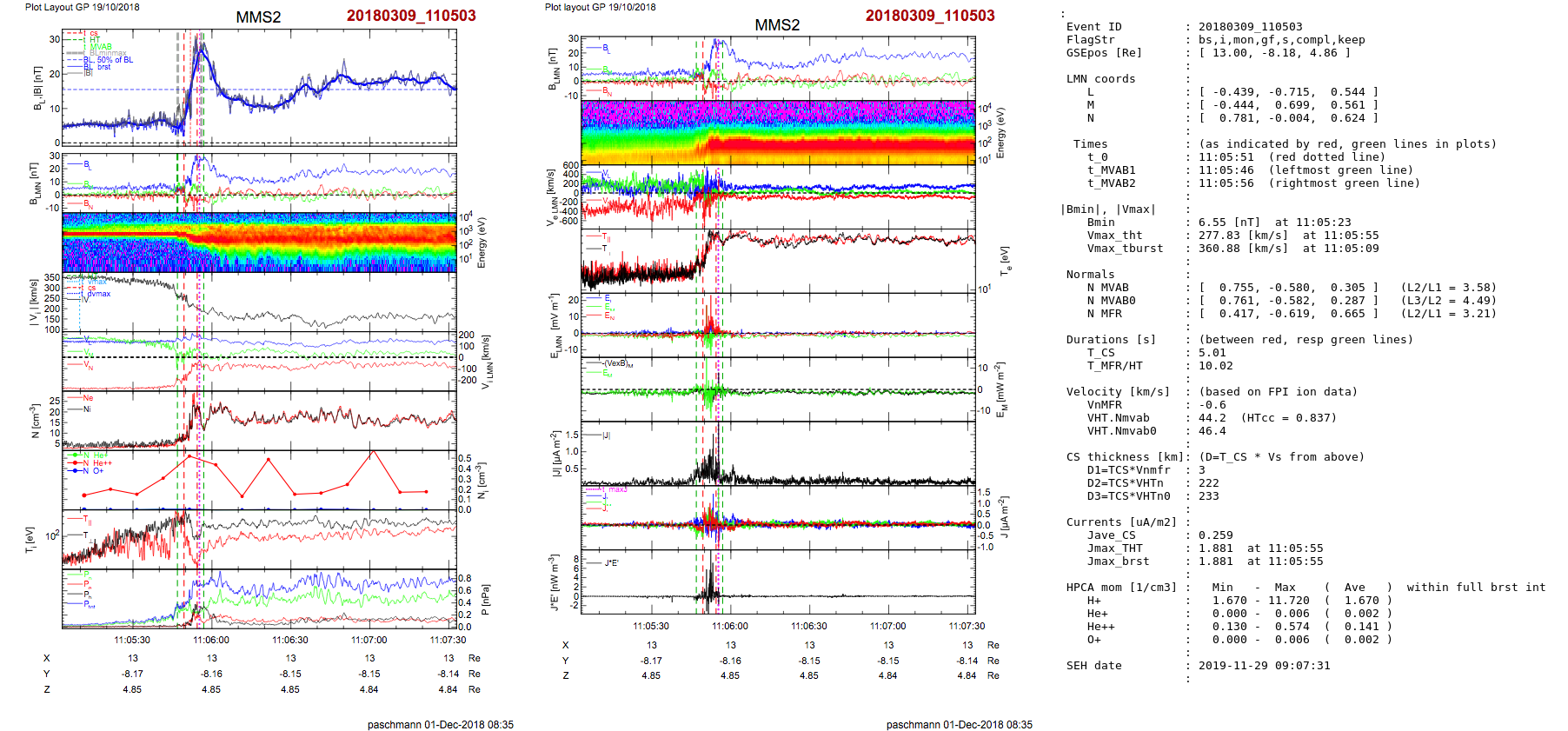Select the MMS2 heading above the middle plot
The width and height of the screenshot is (1568, 731).
click(x=777, y=25)
